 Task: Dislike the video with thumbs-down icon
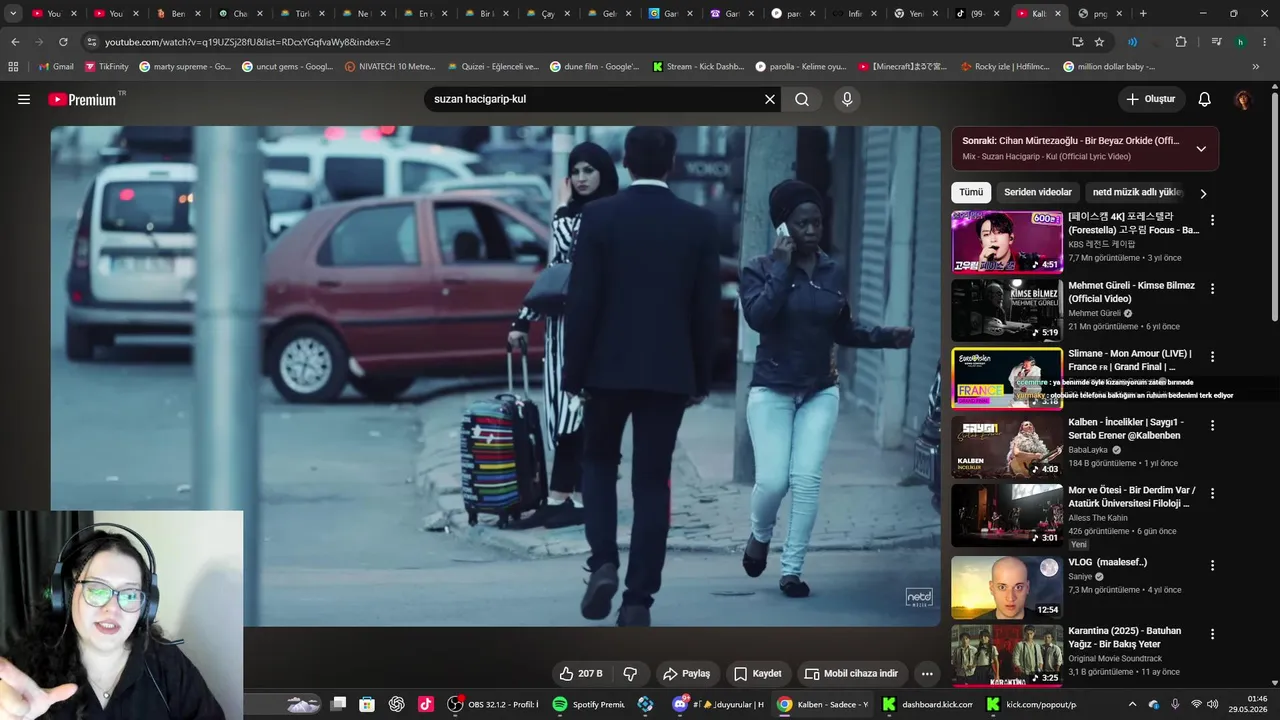(630, 674)
